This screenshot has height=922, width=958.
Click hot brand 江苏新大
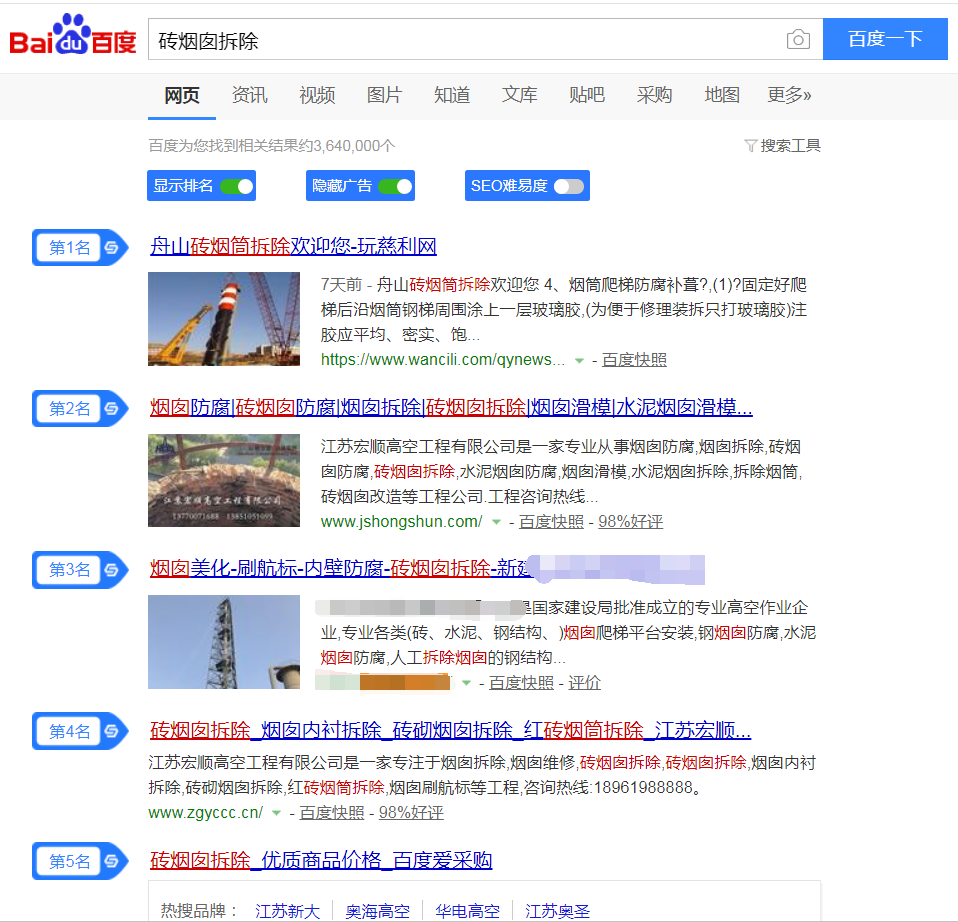click(x=287, y=911)
